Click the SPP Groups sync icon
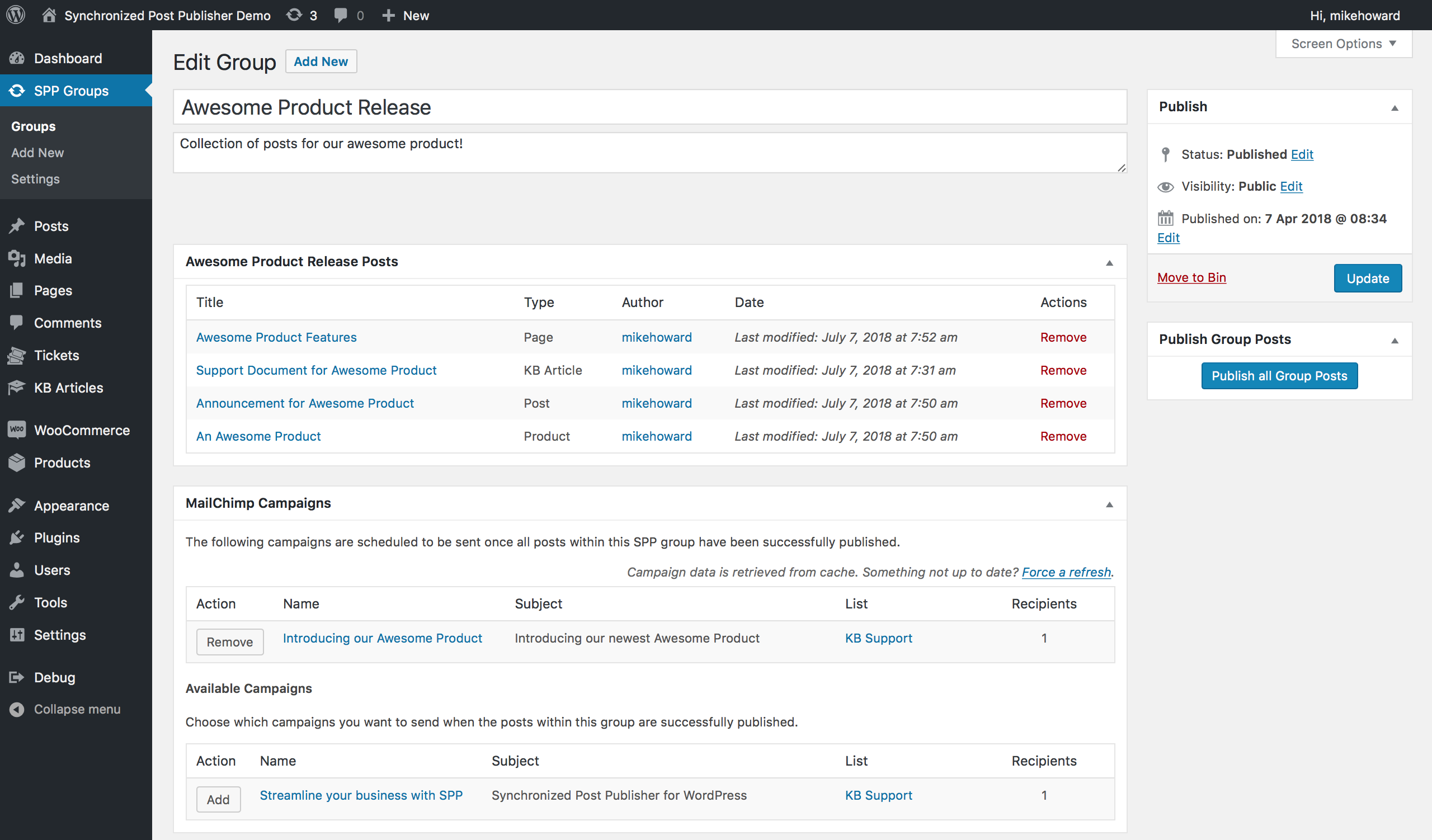This screenshot has height=840, width=1432. point(17,90)
